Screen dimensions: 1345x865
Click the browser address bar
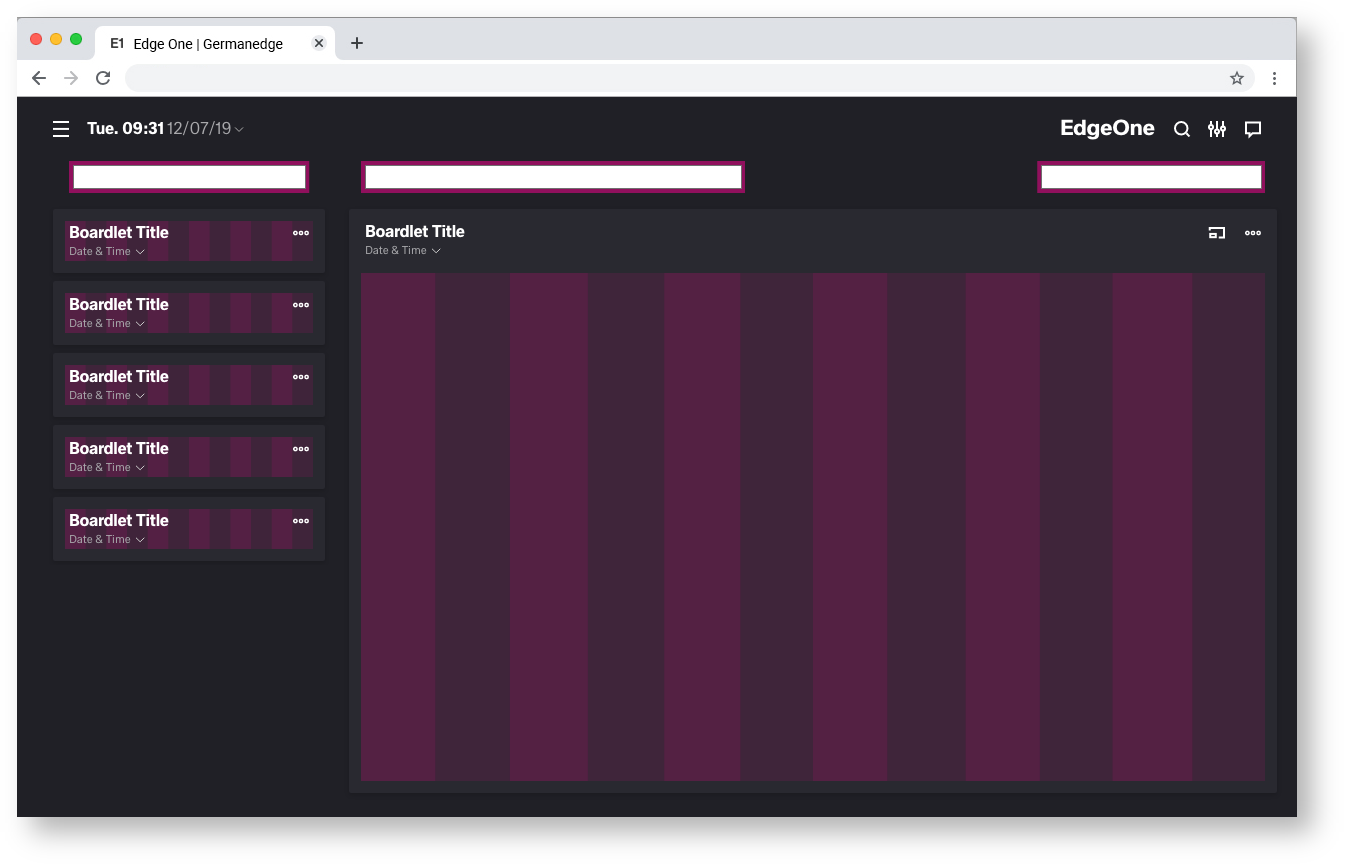click(x=670, y=78)
